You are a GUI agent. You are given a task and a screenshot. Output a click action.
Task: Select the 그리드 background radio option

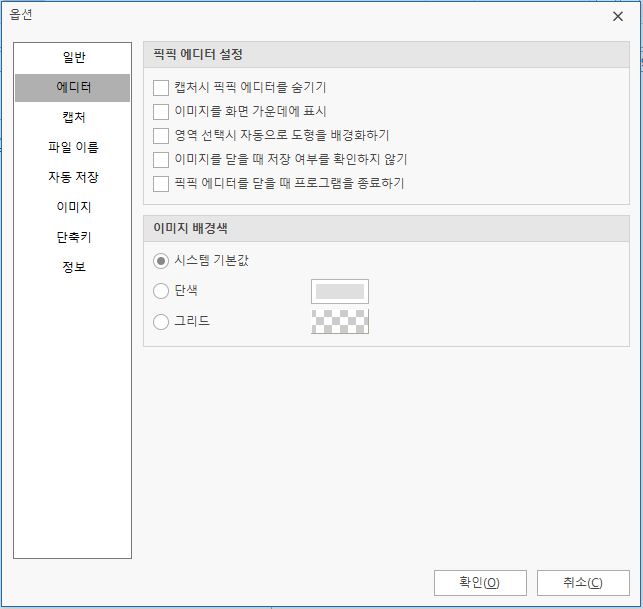[161, 322]
